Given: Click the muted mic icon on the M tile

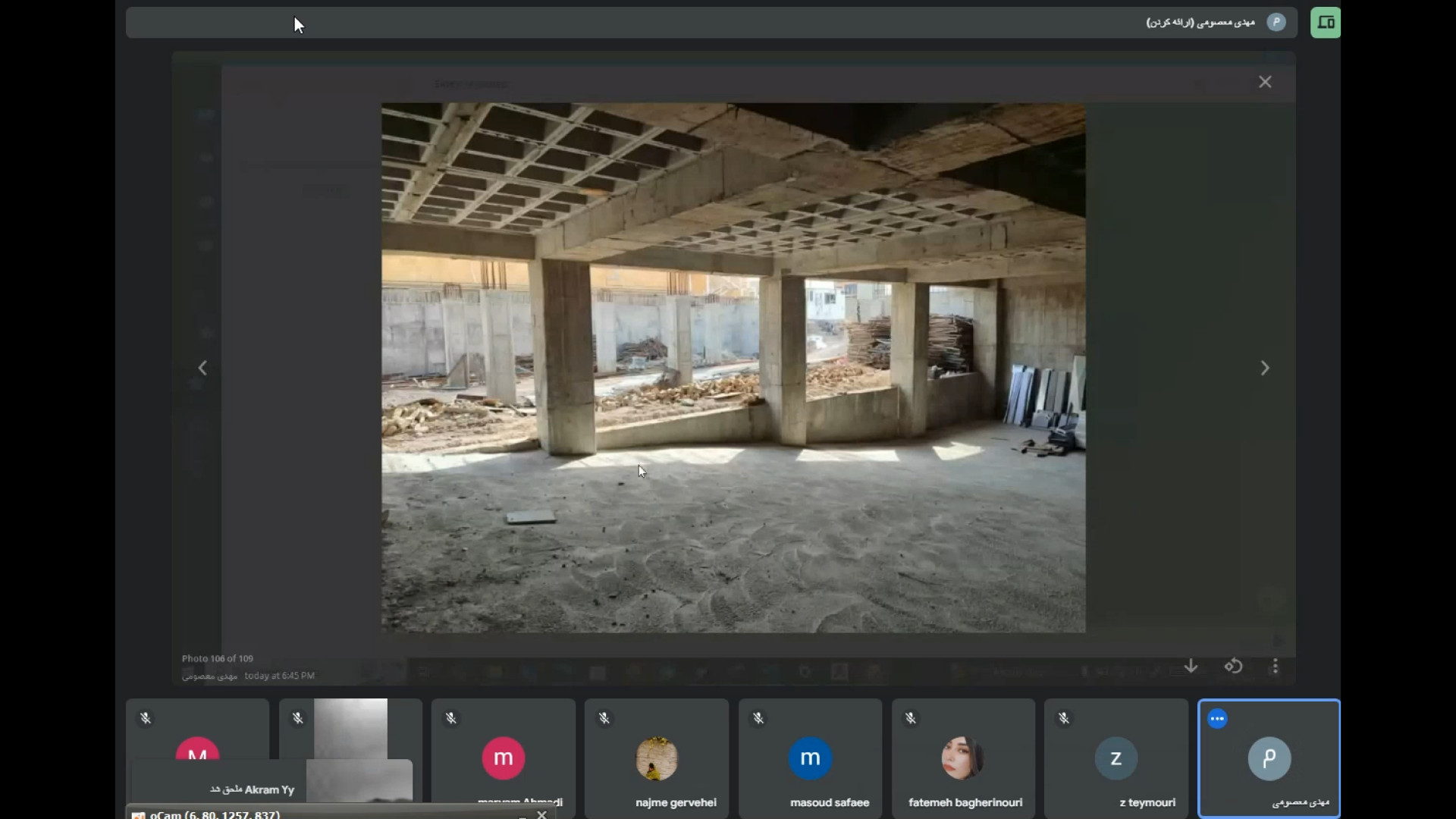Looking at the screenshot, I should coord(146,717).
